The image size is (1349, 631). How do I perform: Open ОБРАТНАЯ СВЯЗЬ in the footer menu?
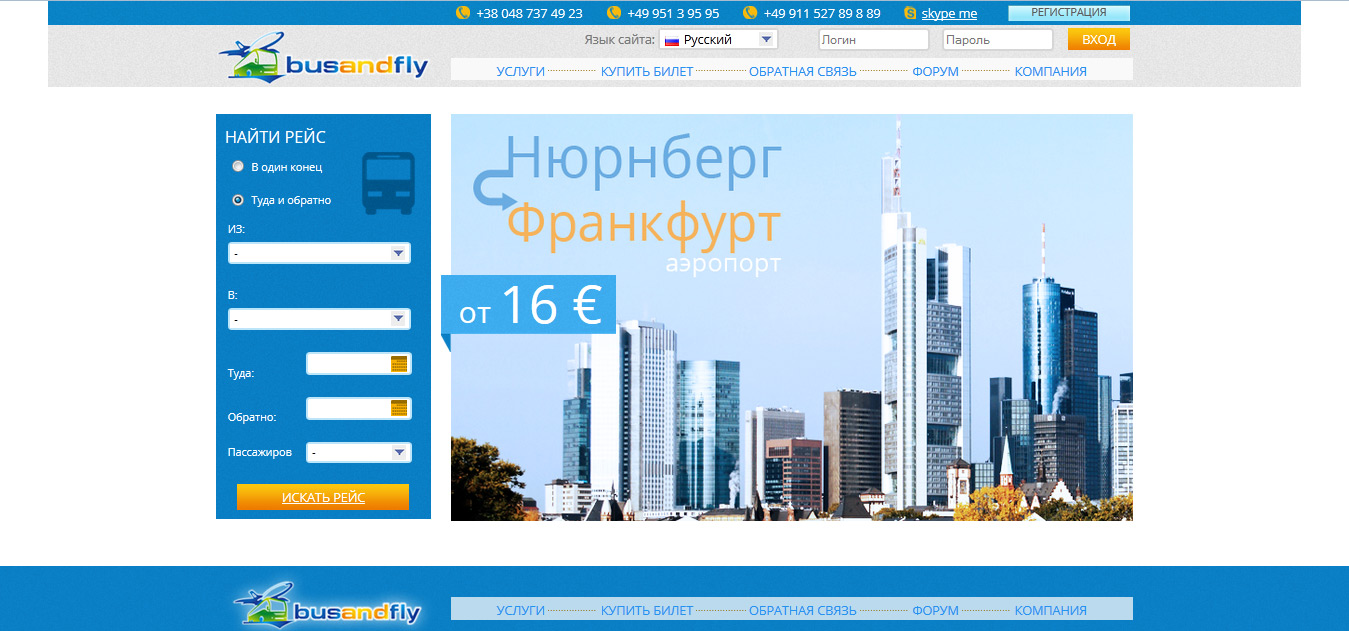point(803,610)
